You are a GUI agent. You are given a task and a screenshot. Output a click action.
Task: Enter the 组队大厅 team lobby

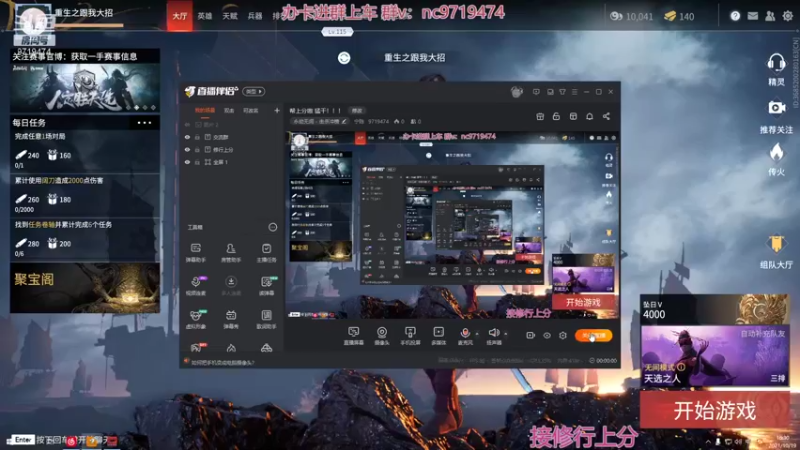776,252
